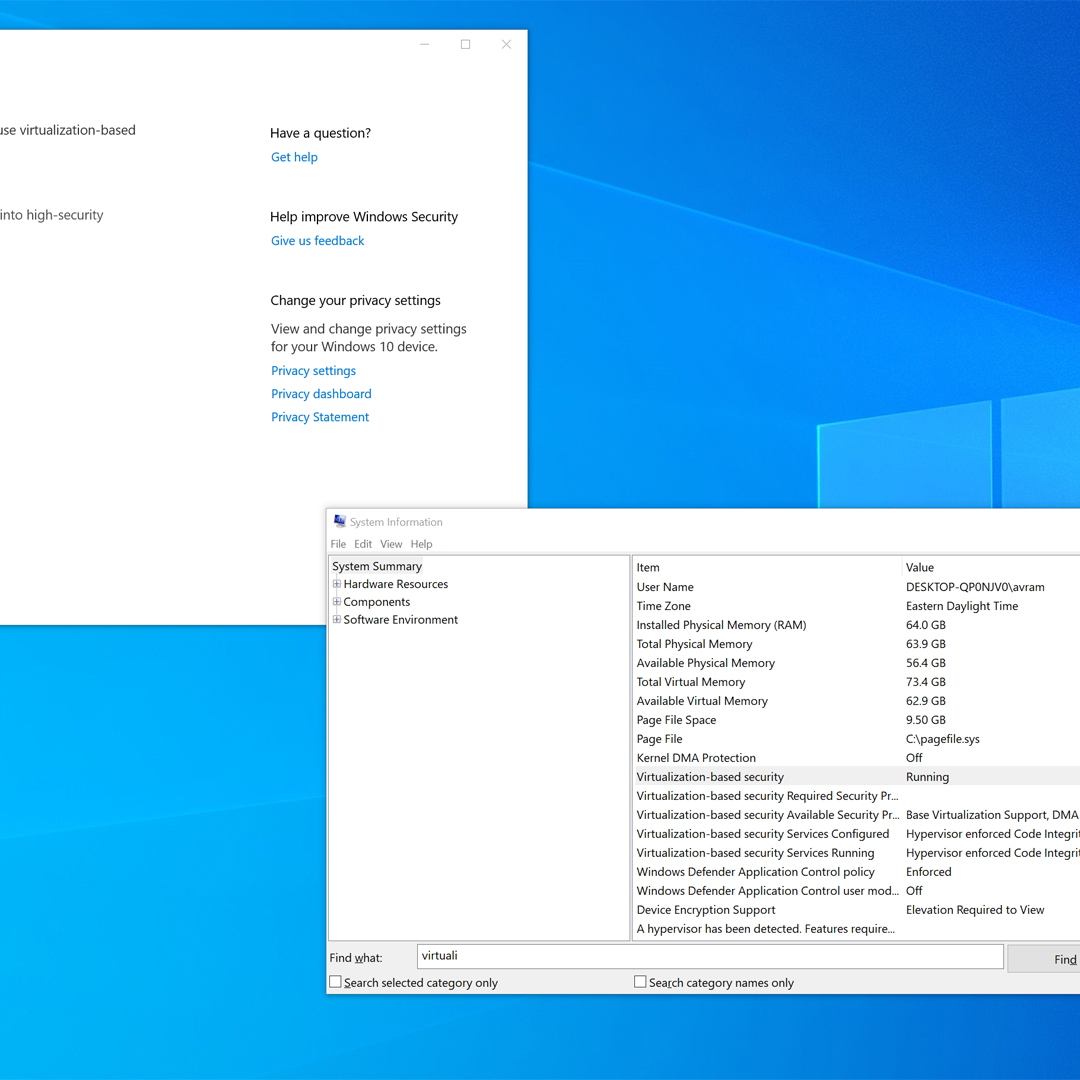Click the highlighted Virtualization-based security row
This screenshot has height=1080, width=1080.
pos(856,777)
